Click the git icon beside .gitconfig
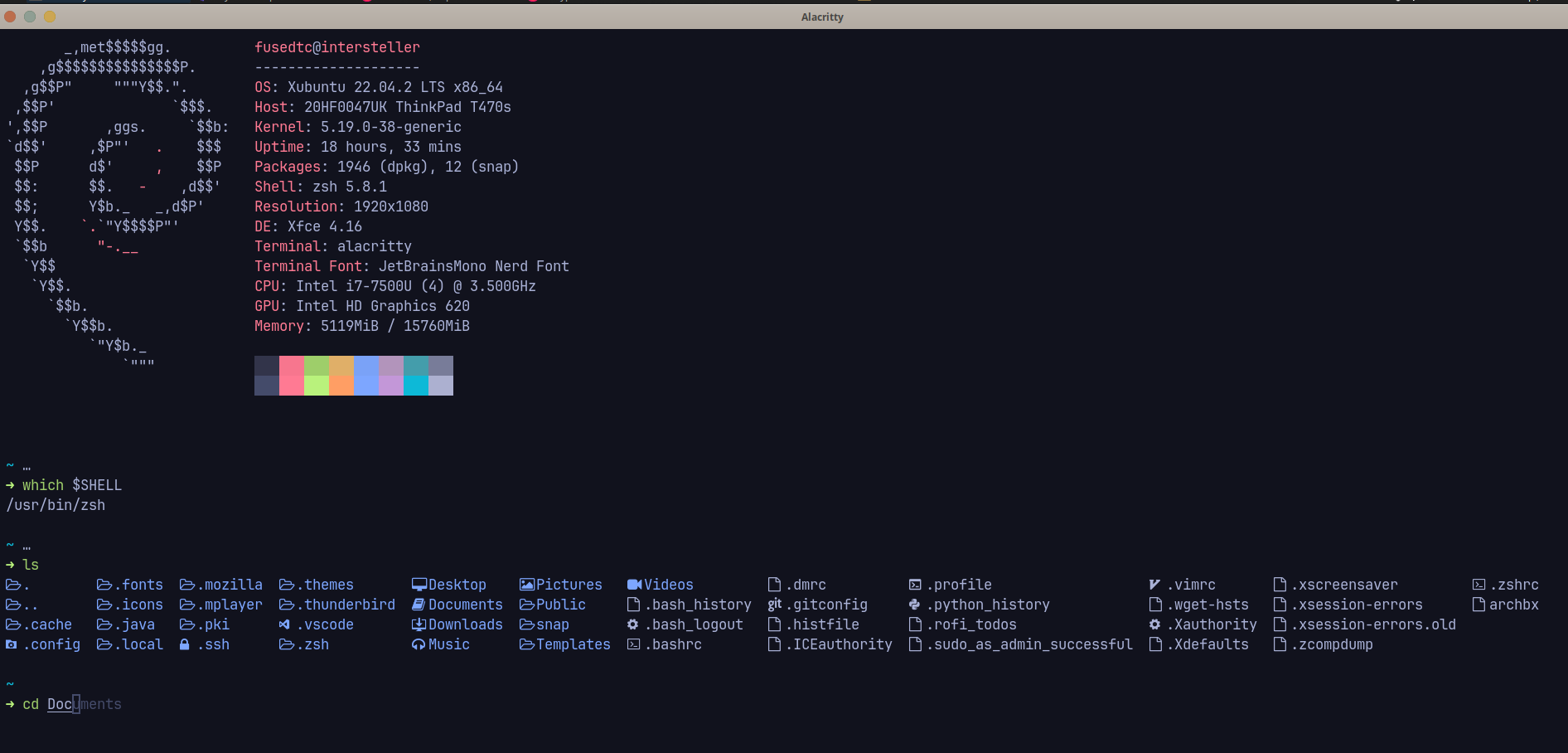Image resolution: width=1568 pixels, height=753 pixels. pos(775,605)
